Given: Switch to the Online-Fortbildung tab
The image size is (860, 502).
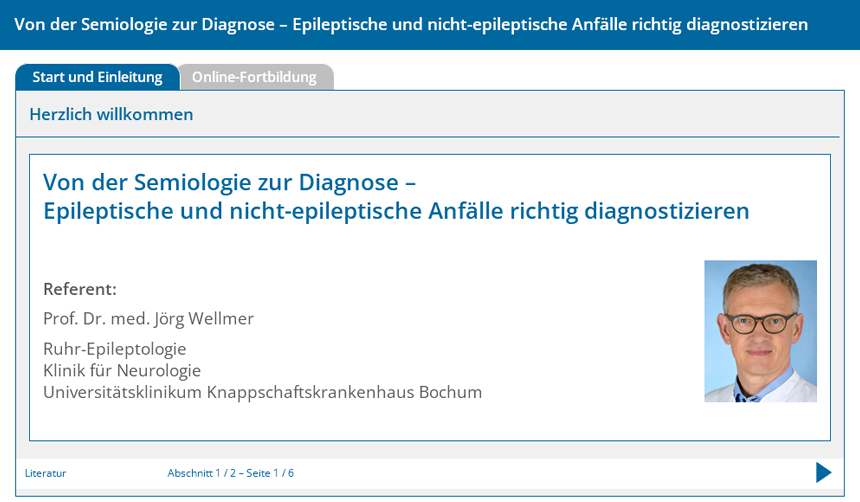Looking at the screenshot, I should click(x=254, y=77).
